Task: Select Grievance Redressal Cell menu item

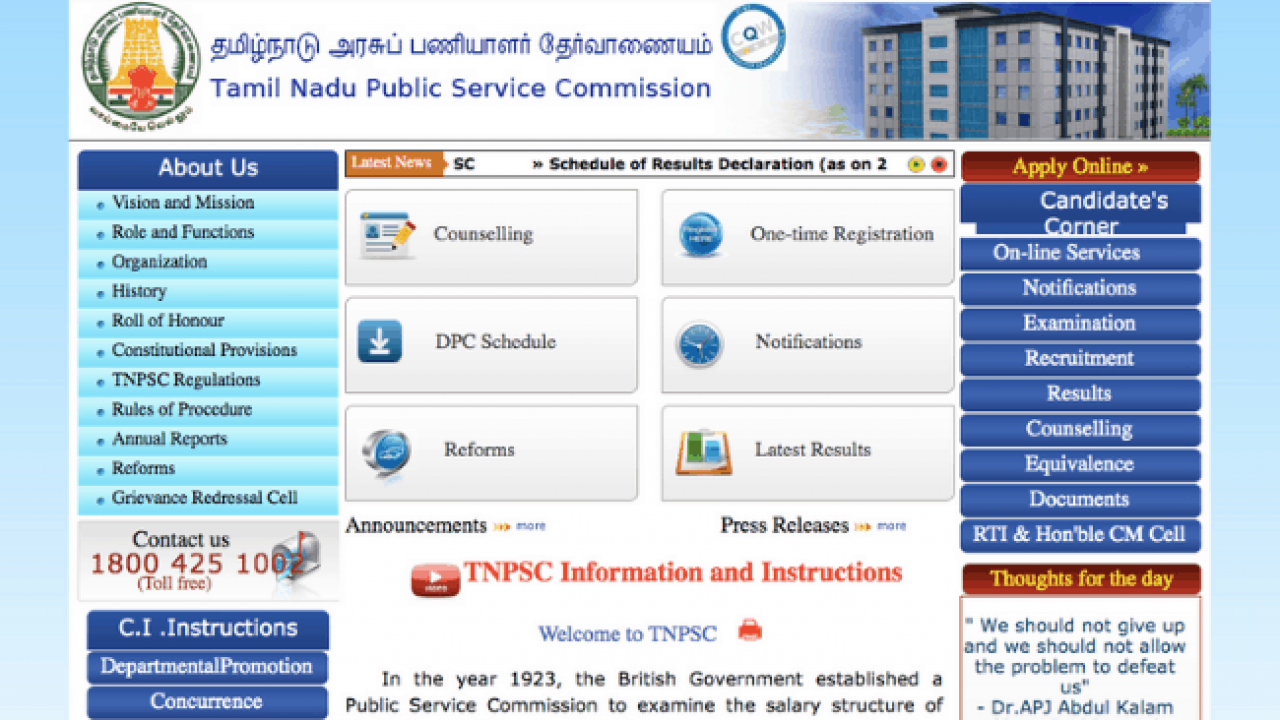Action: coord(204,498)
